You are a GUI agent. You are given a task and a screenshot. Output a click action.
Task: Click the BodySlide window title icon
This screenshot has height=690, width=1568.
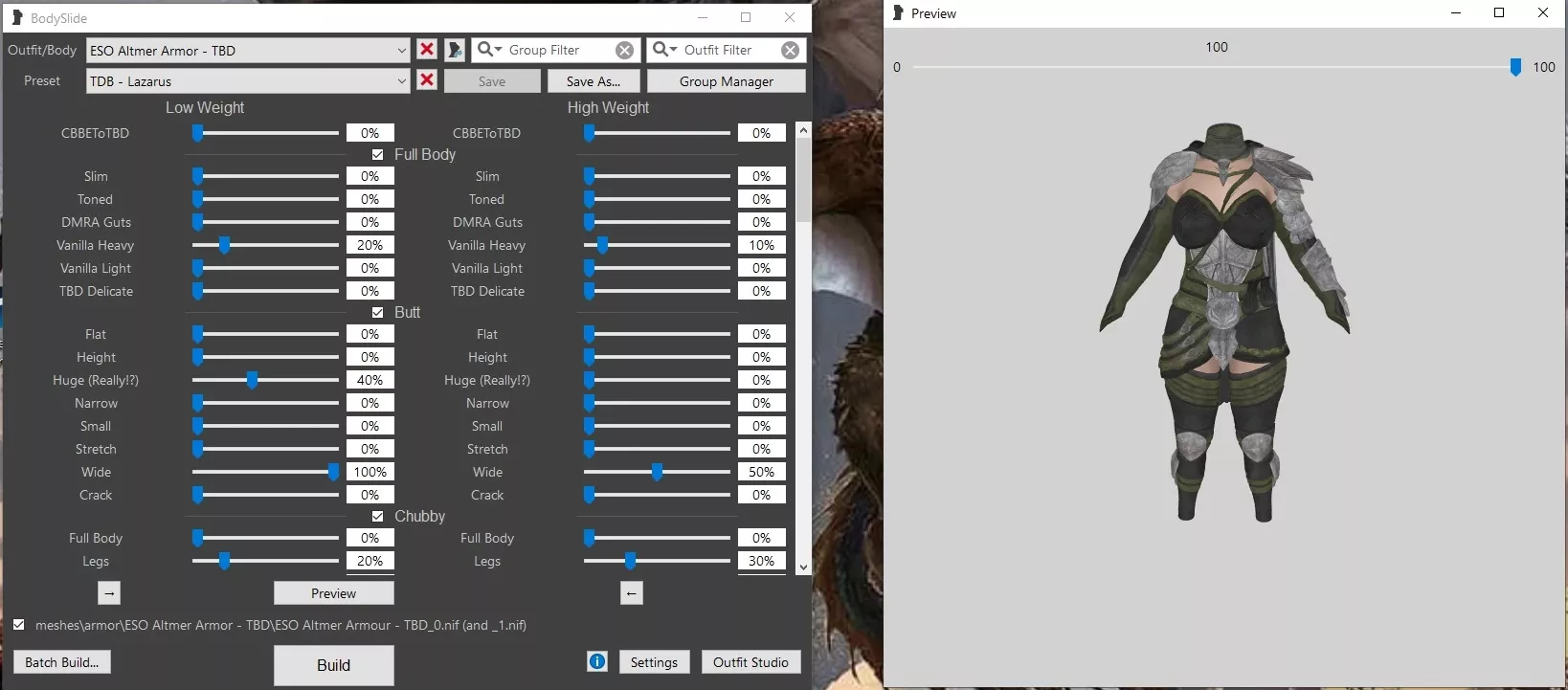pyautogui.click(x=16, y=17)
